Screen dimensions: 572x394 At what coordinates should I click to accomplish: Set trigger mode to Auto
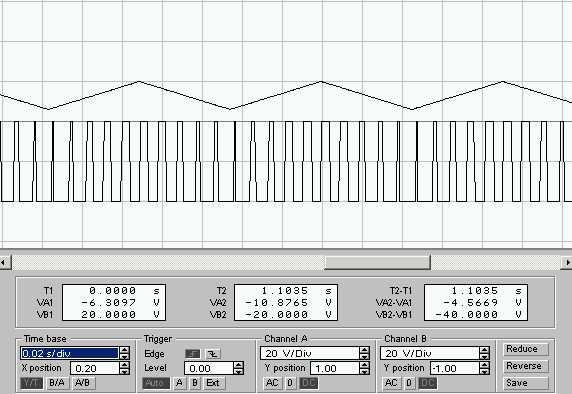click(x=156, y=383)
